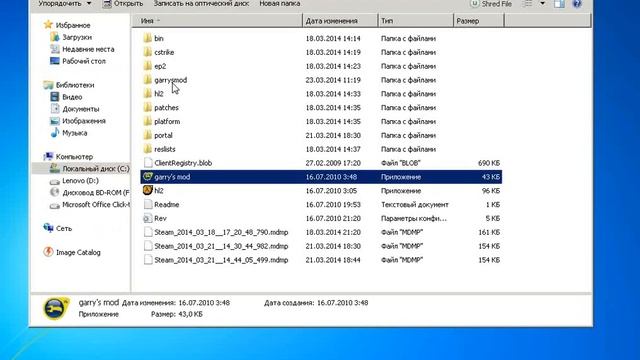Open the help question-mark icon
Image resolution: width=640 pixels, height=360 pixels.
coord(577,4)
